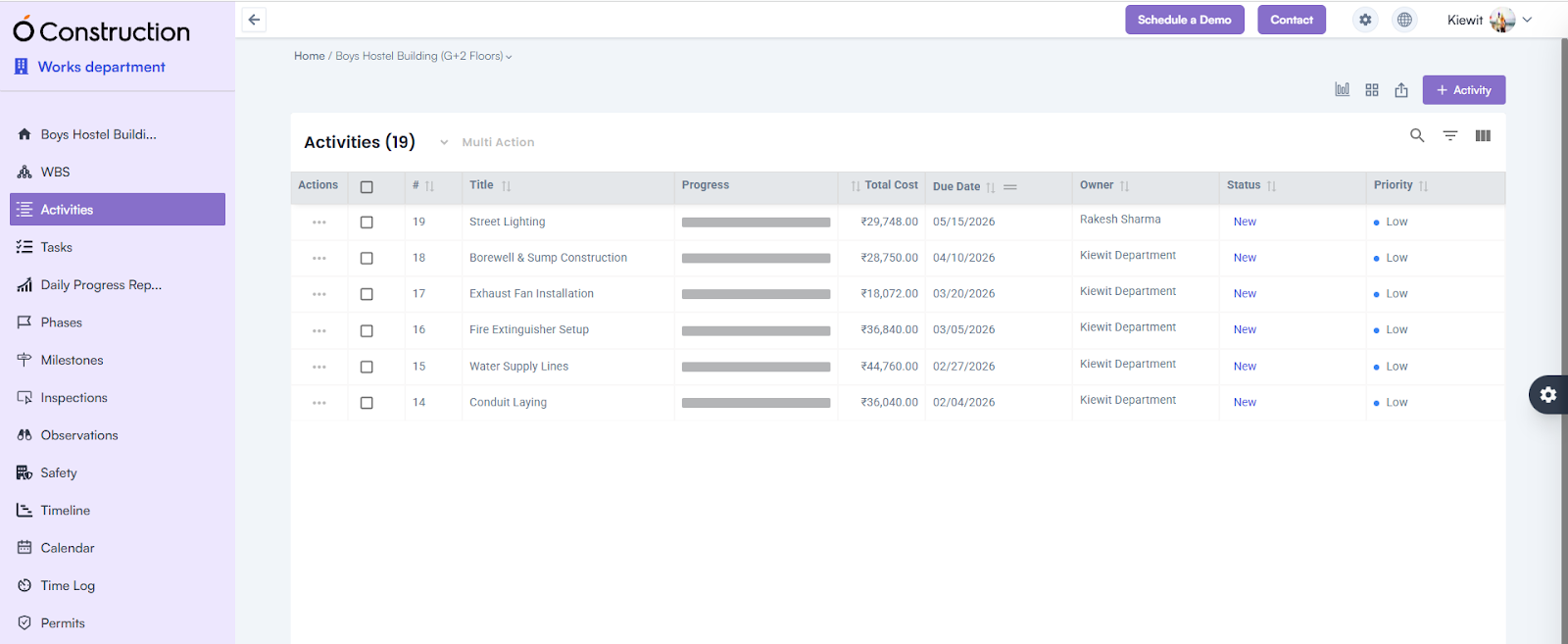Screen dimensions: 1568x644
Task: Switch to the grid card view icon
Action: 1372,90
